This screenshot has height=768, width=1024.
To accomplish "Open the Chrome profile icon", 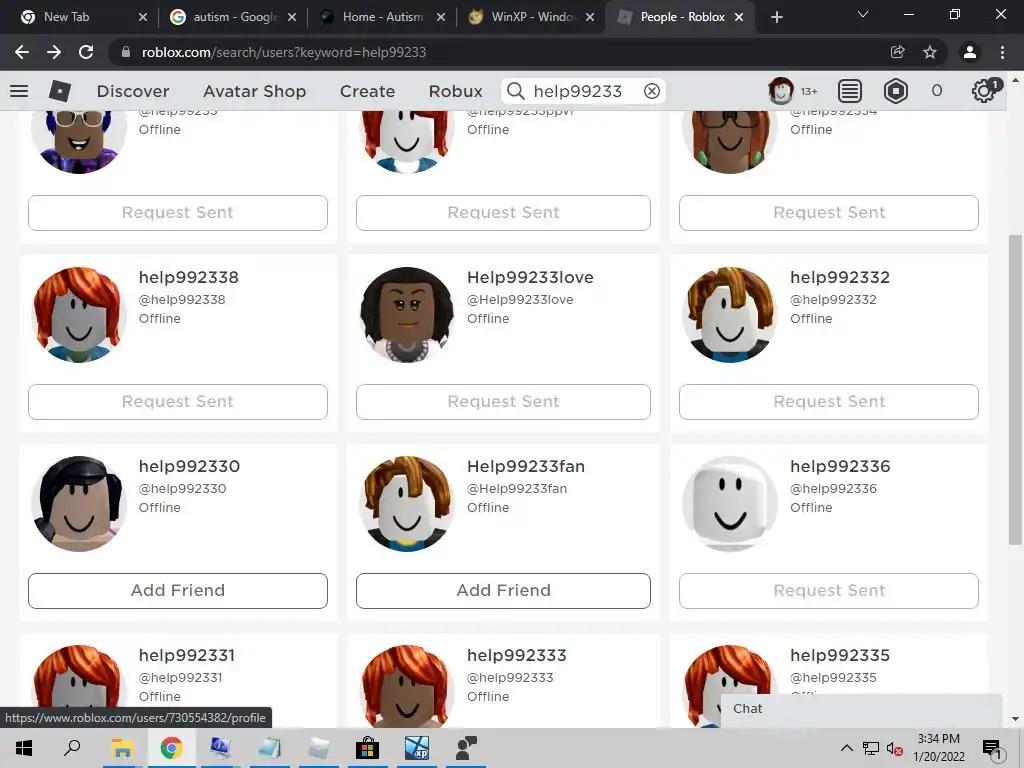I will [970, 52].
